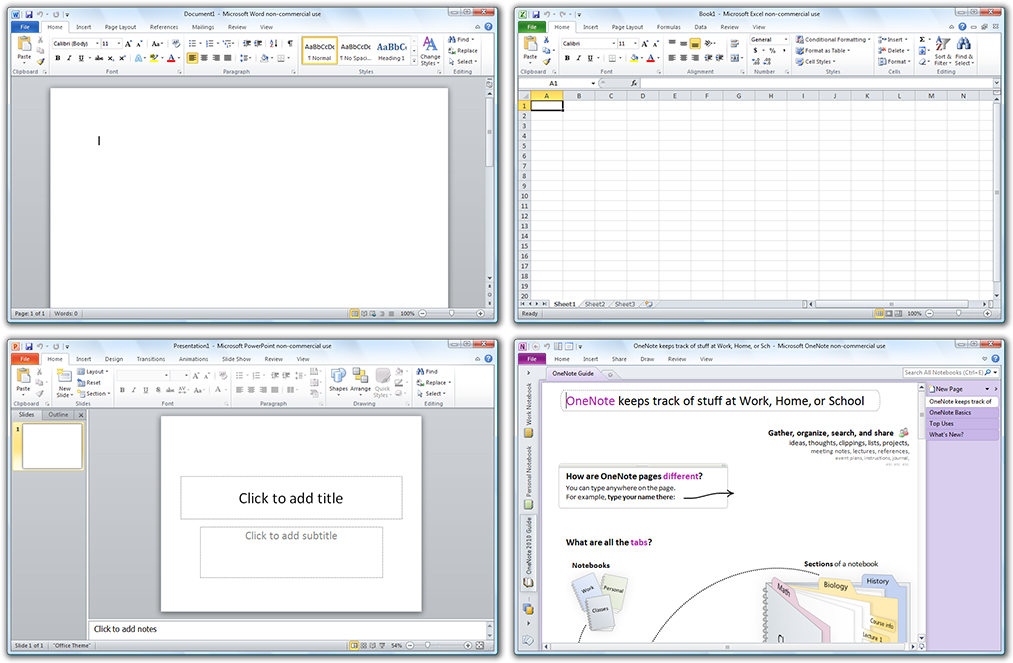The width and height of the screenshot is (1013, 663).
Task: Switch to Sheet2 tab in Excel
Action: point(594,304)
